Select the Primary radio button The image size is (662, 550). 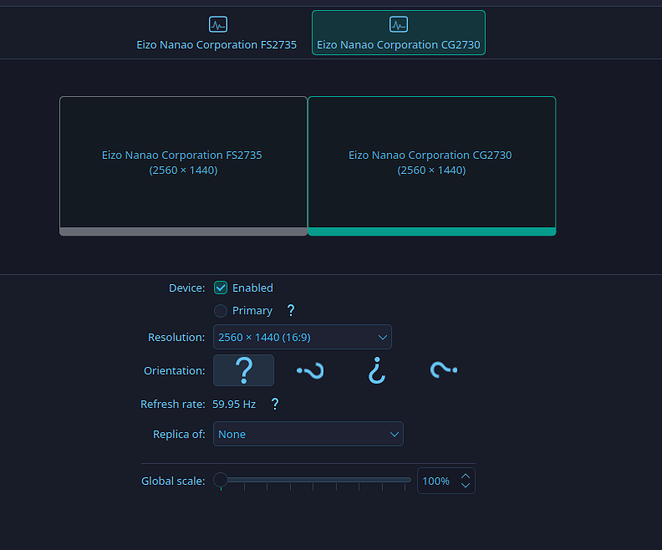click(221, 311)
